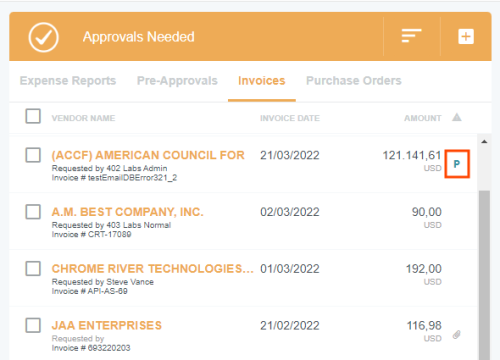Tick the Chrome River Technologies invoice checkbox

pyautogui.click(x=33, y=268)
